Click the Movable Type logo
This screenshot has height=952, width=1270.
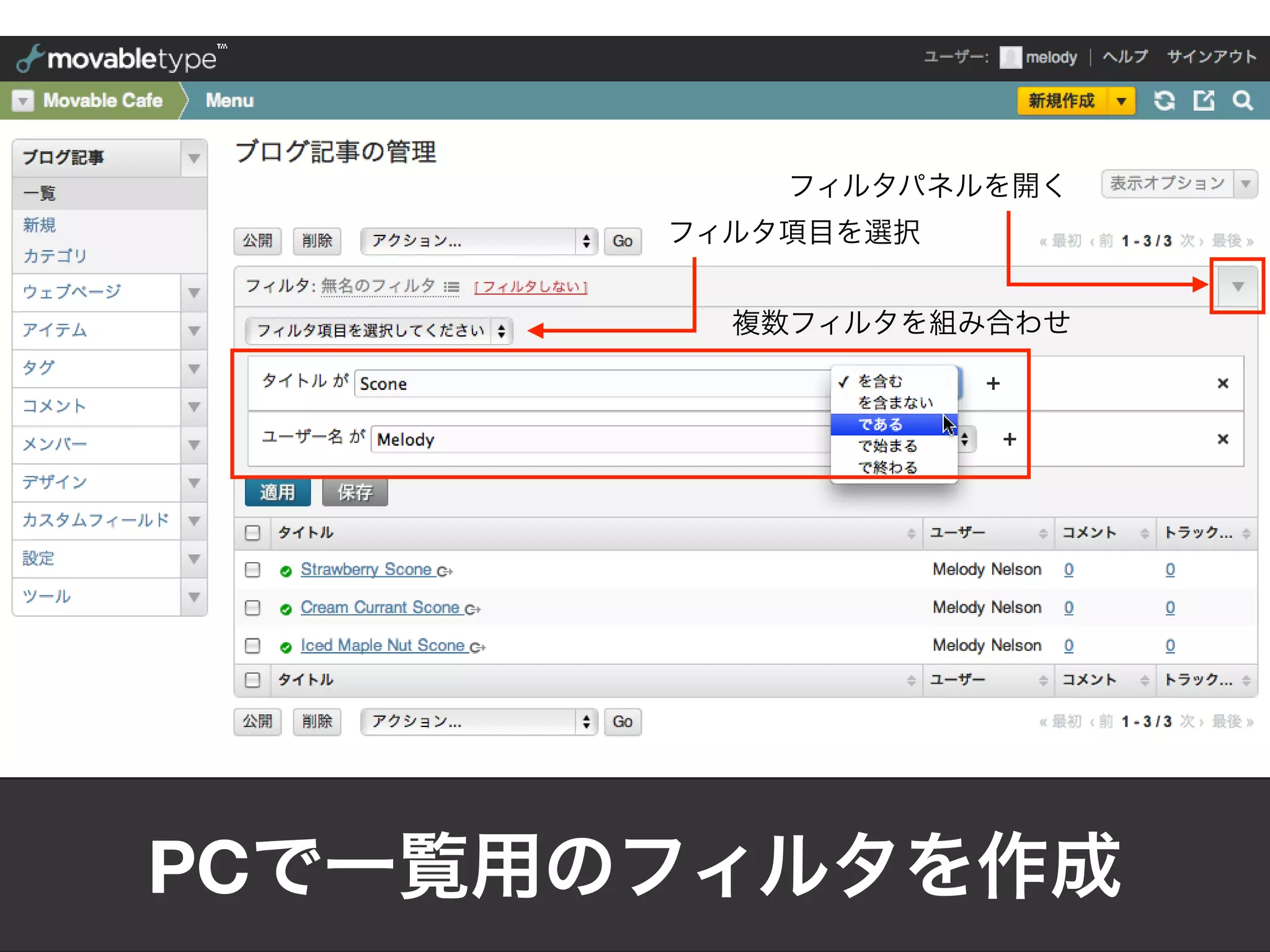121,58
